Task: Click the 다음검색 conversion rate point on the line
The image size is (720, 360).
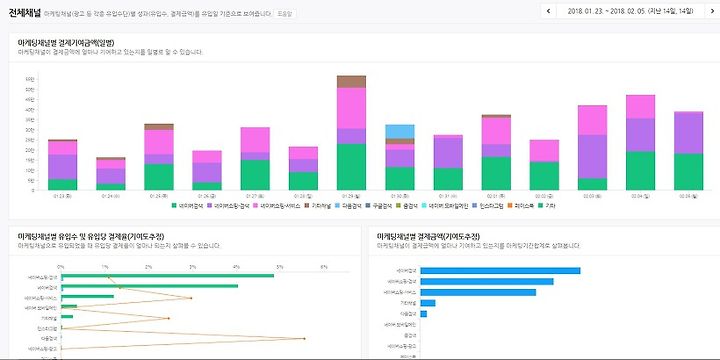Action: click(x=304, y=338)
